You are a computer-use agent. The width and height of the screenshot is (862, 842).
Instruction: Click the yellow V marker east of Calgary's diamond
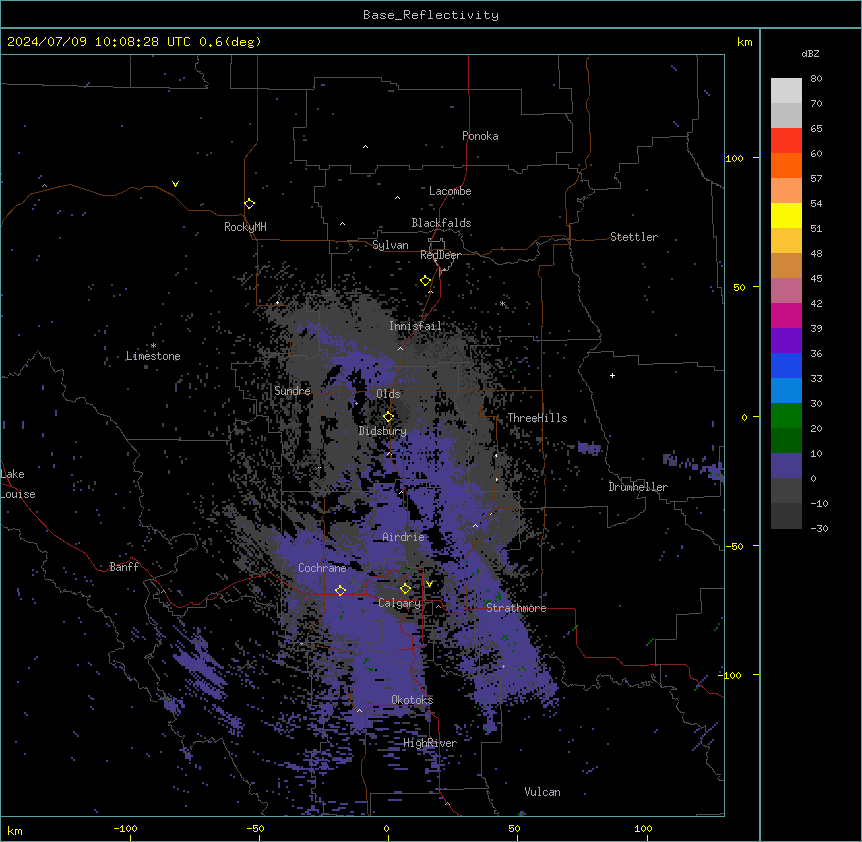(429, 584)
